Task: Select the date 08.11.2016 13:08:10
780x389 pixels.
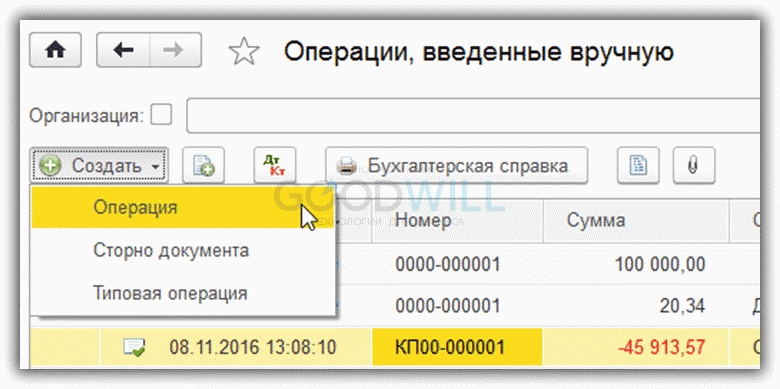Action: click(x=253, y=347)
